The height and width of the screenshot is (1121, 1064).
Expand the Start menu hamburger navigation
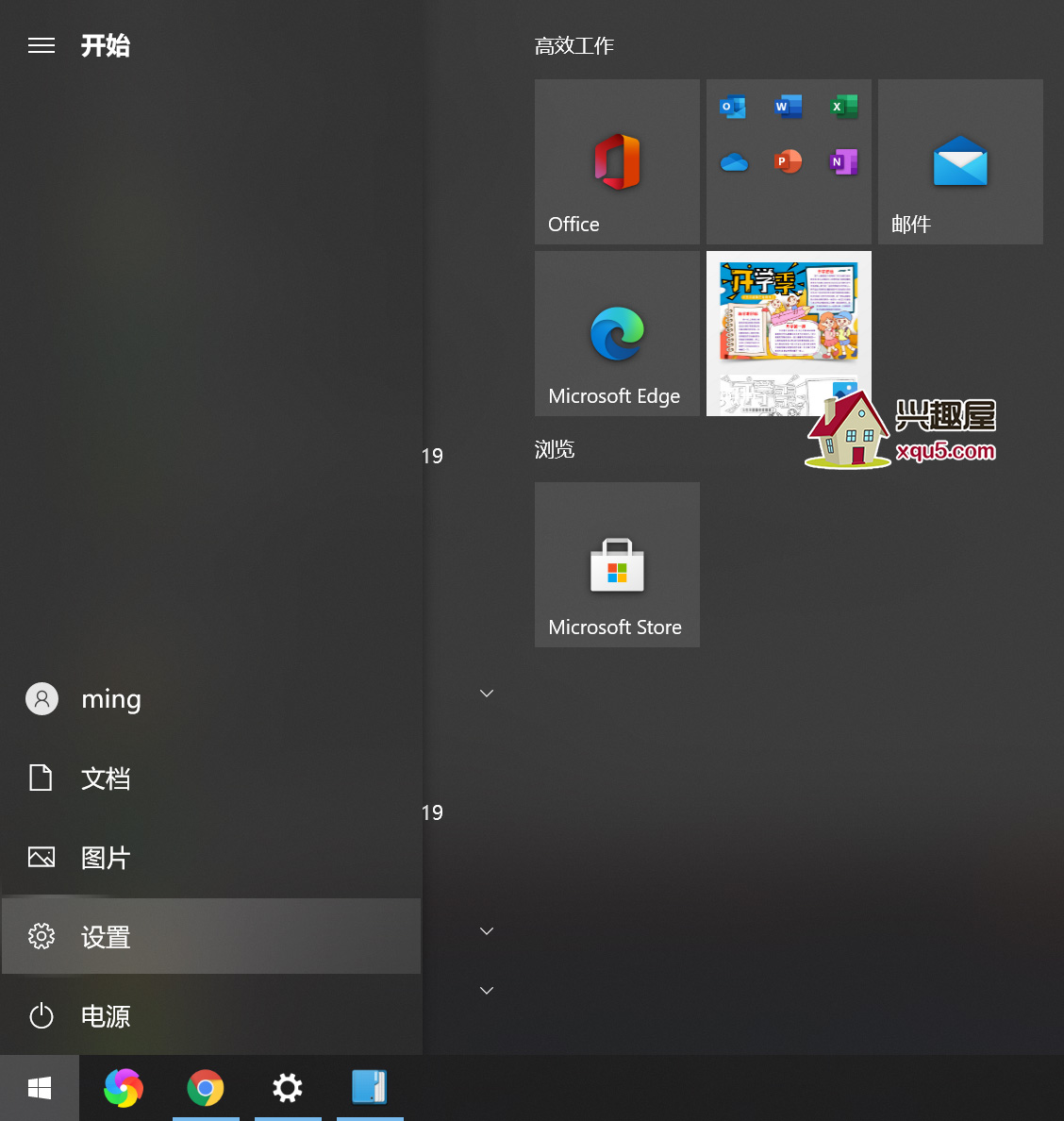(42, 45)
